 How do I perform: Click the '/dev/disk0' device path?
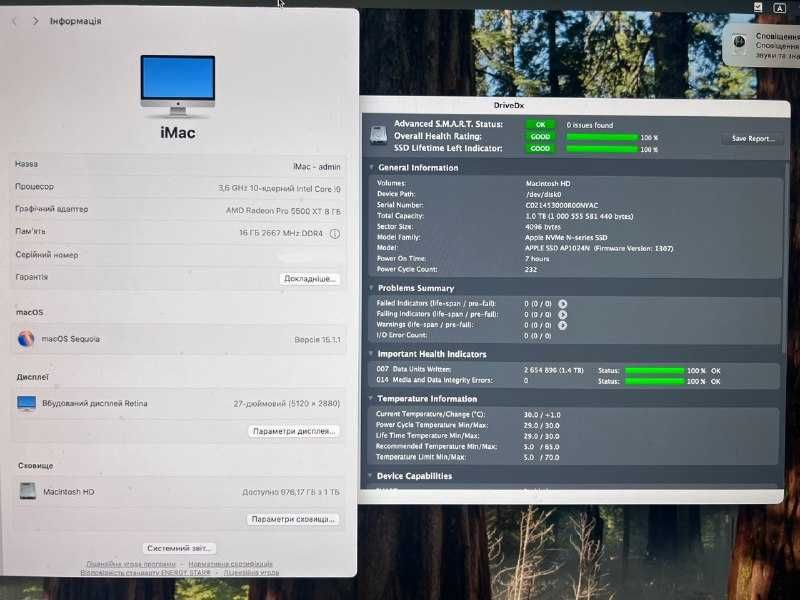click(x=543, y=194)
